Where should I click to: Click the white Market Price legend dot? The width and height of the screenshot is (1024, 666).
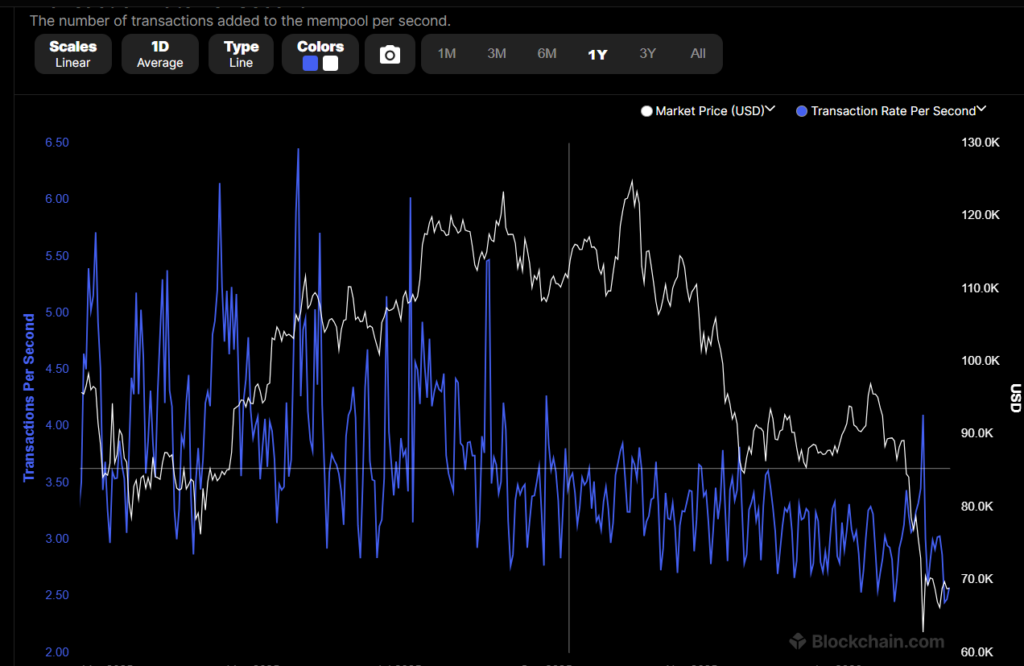(x=646, y=111)
